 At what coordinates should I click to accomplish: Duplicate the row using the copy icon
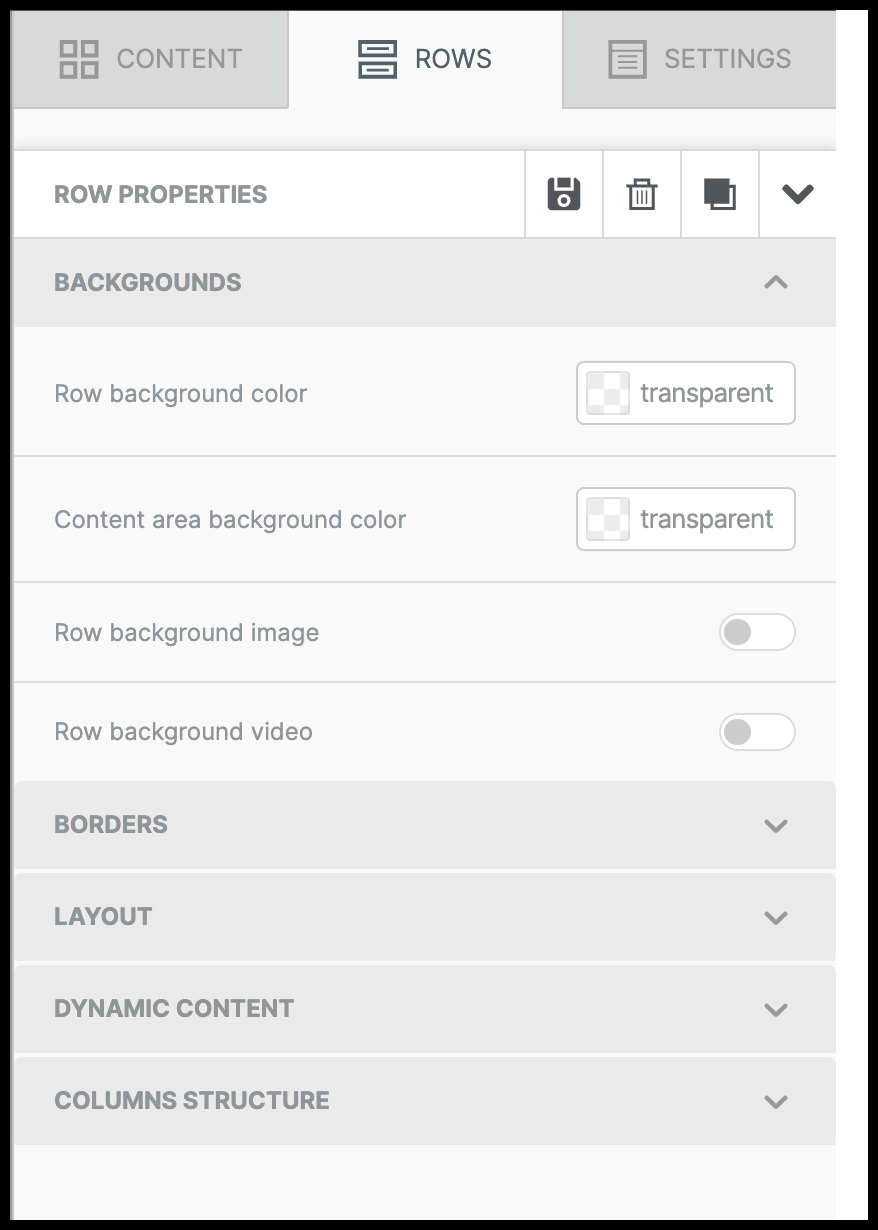[x=720, y=194]
